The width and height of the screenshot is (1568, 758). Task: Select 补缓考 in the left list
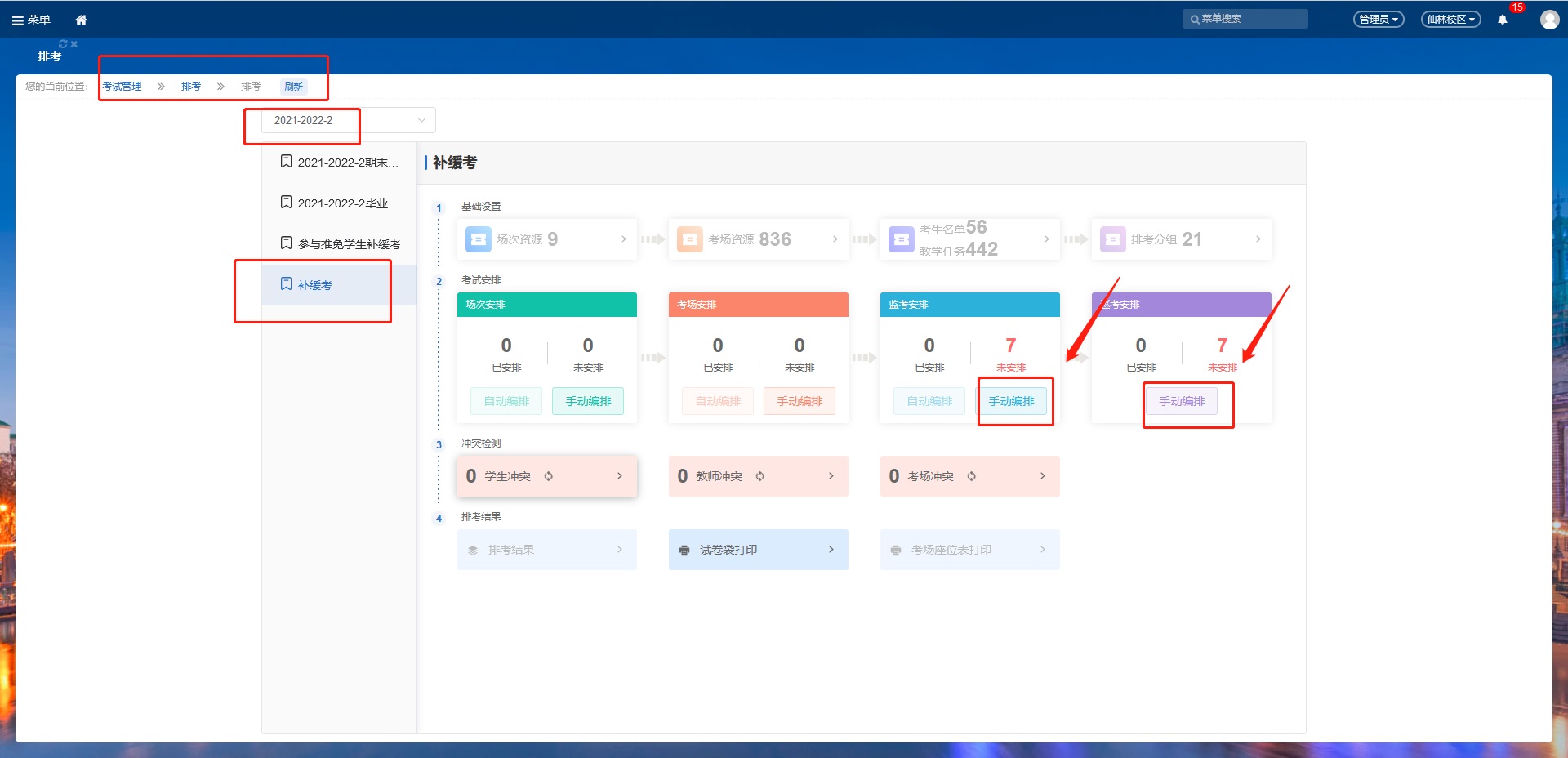(314, 285)
